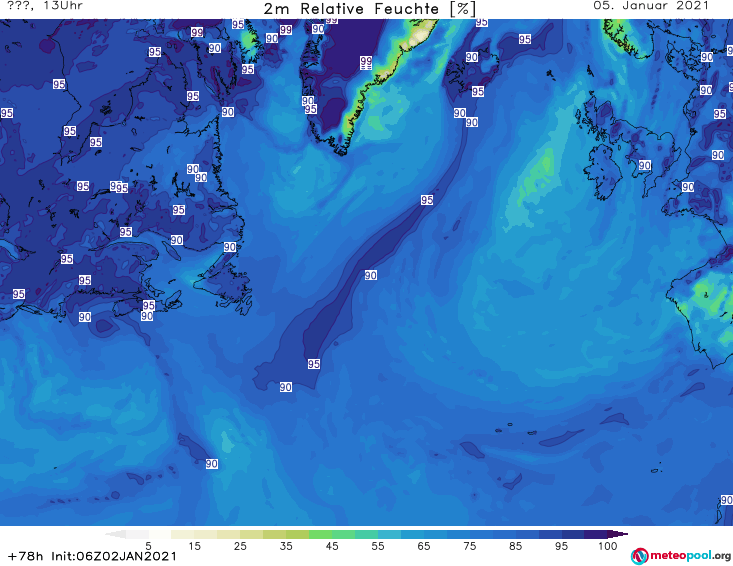Click the '???, 13Uhr' time label

click(x=45, y=6)
